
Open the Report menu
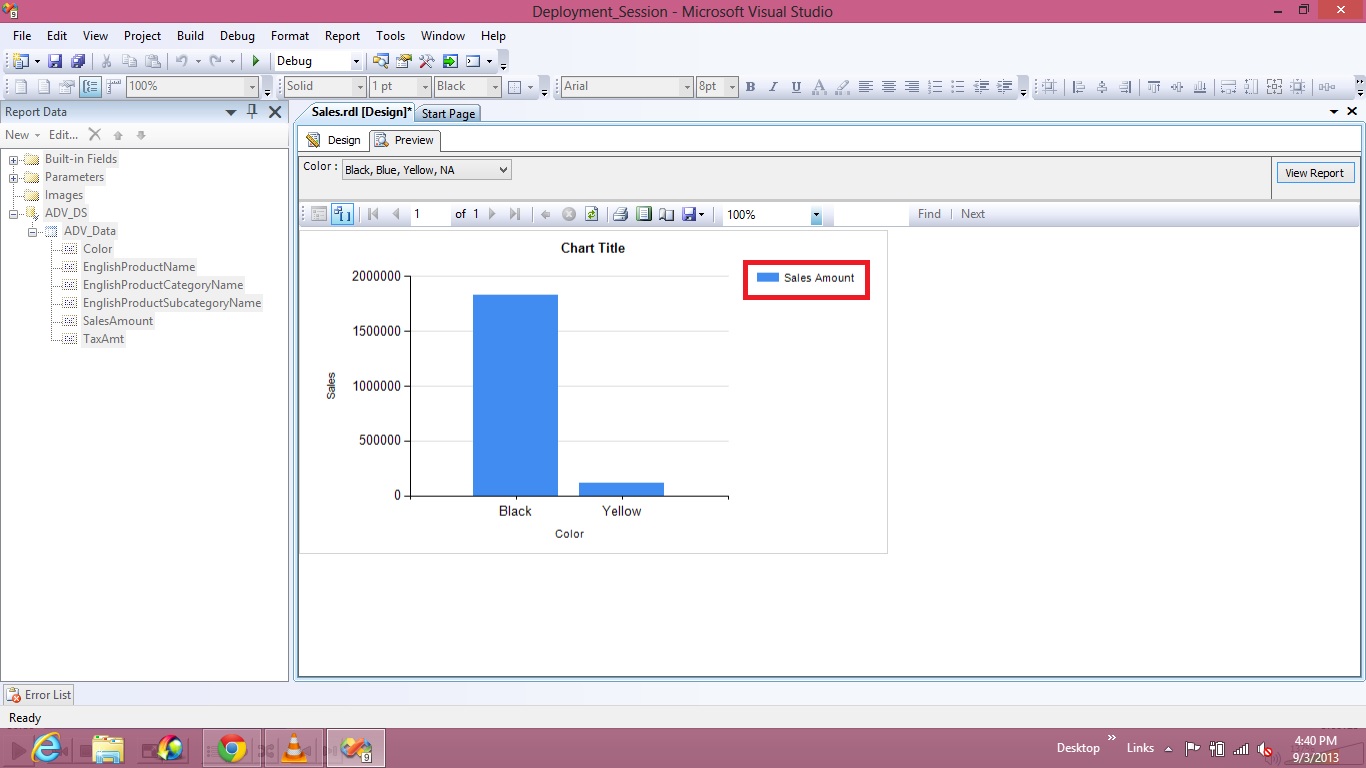click(x=342, y=36)
